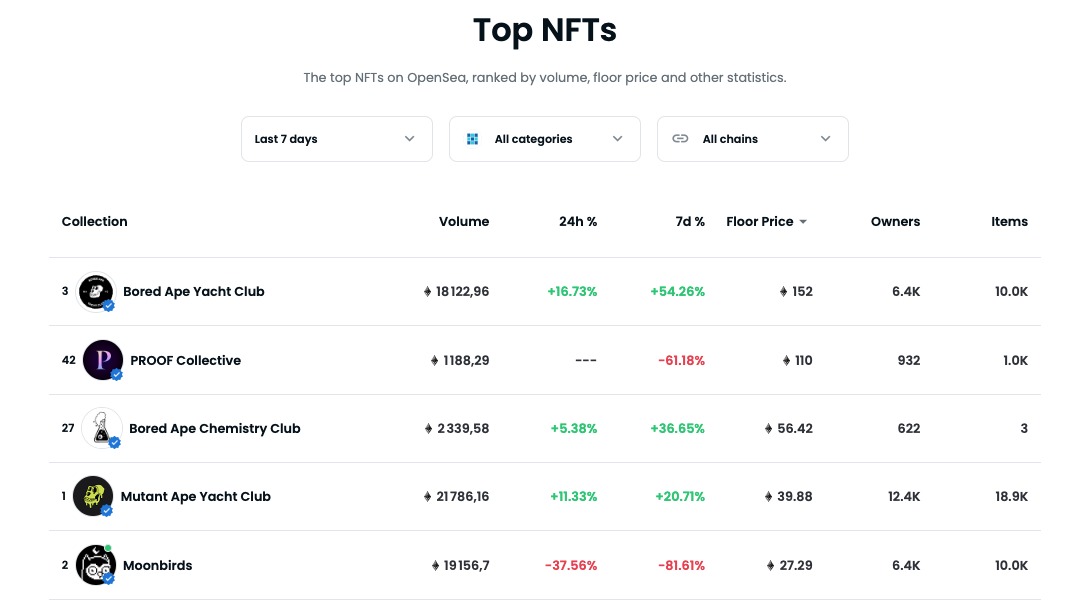Open the All chains dropdown

pos(752,139)
